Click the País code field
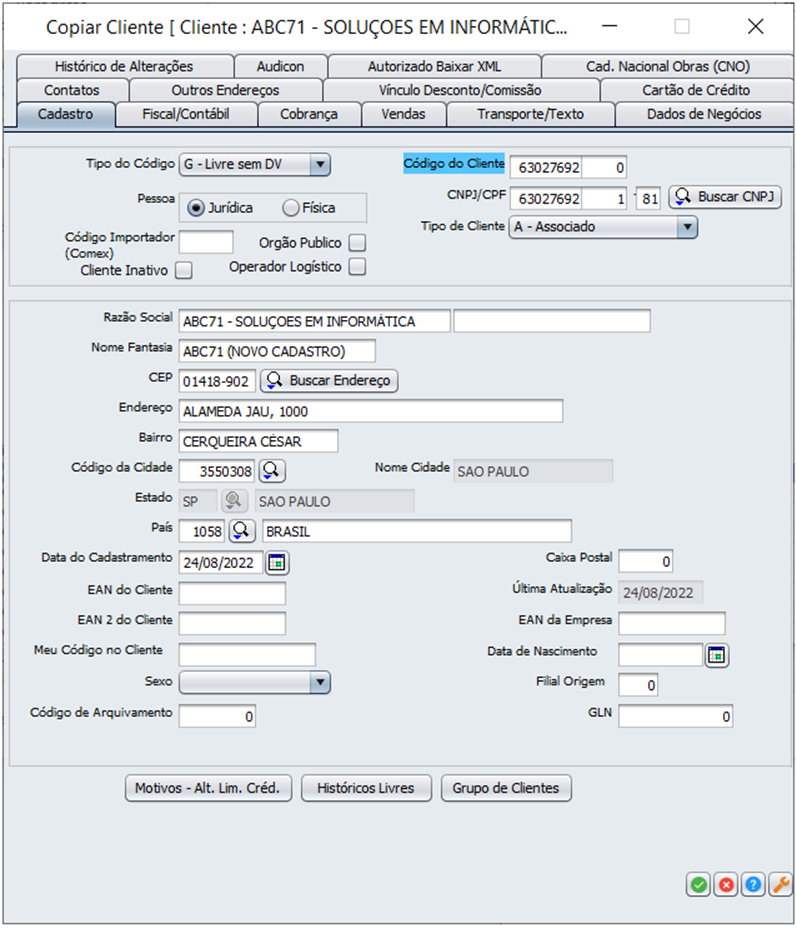 [x=202, y=531]
